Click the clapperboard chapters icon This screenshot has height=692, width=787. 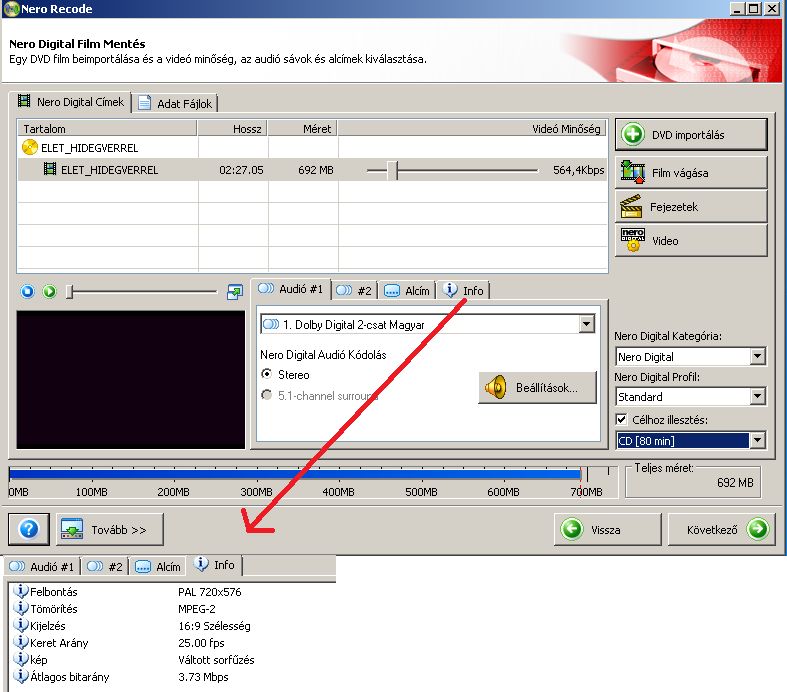(x=631, y=206)
